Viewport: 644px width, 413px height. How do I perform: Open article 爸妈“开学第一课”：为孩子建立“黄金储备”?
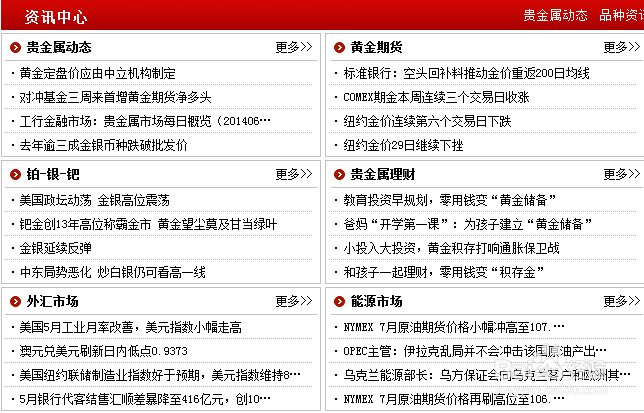[x=468, y=224]
